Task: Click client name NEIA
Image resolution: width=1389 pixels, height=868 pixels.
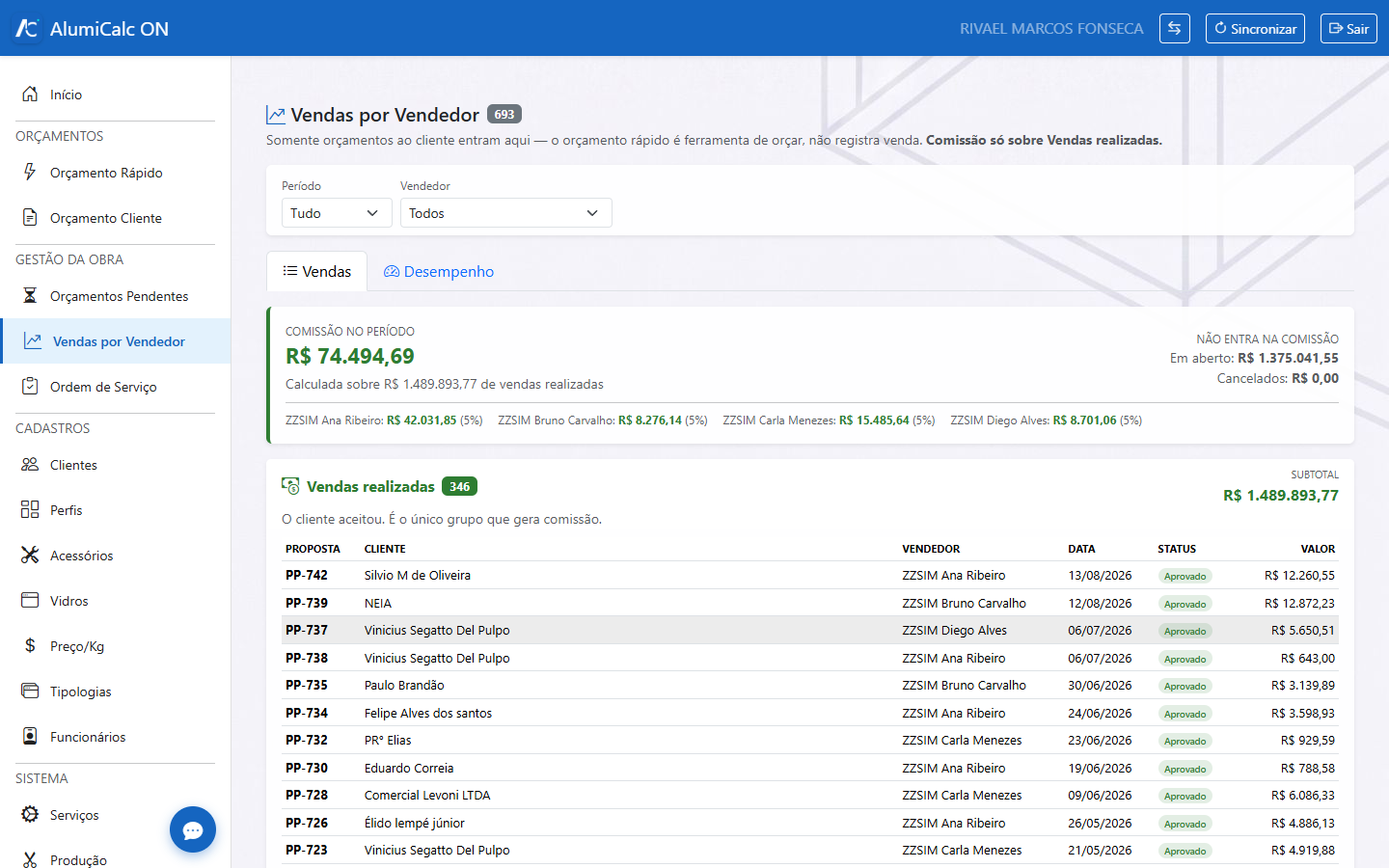Action: pos(378,604)
